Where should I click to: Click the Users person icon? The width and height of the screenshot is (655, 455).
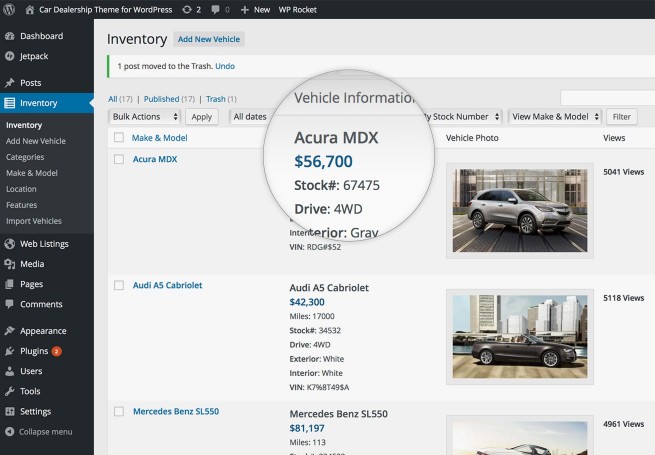(x=10, y=371)
